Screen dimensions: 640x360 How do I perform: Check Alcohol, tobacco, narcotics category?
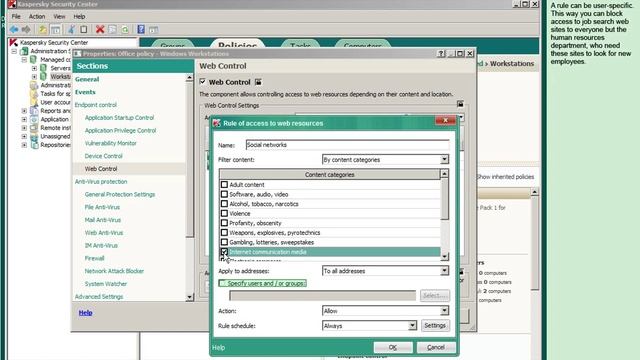224,204
